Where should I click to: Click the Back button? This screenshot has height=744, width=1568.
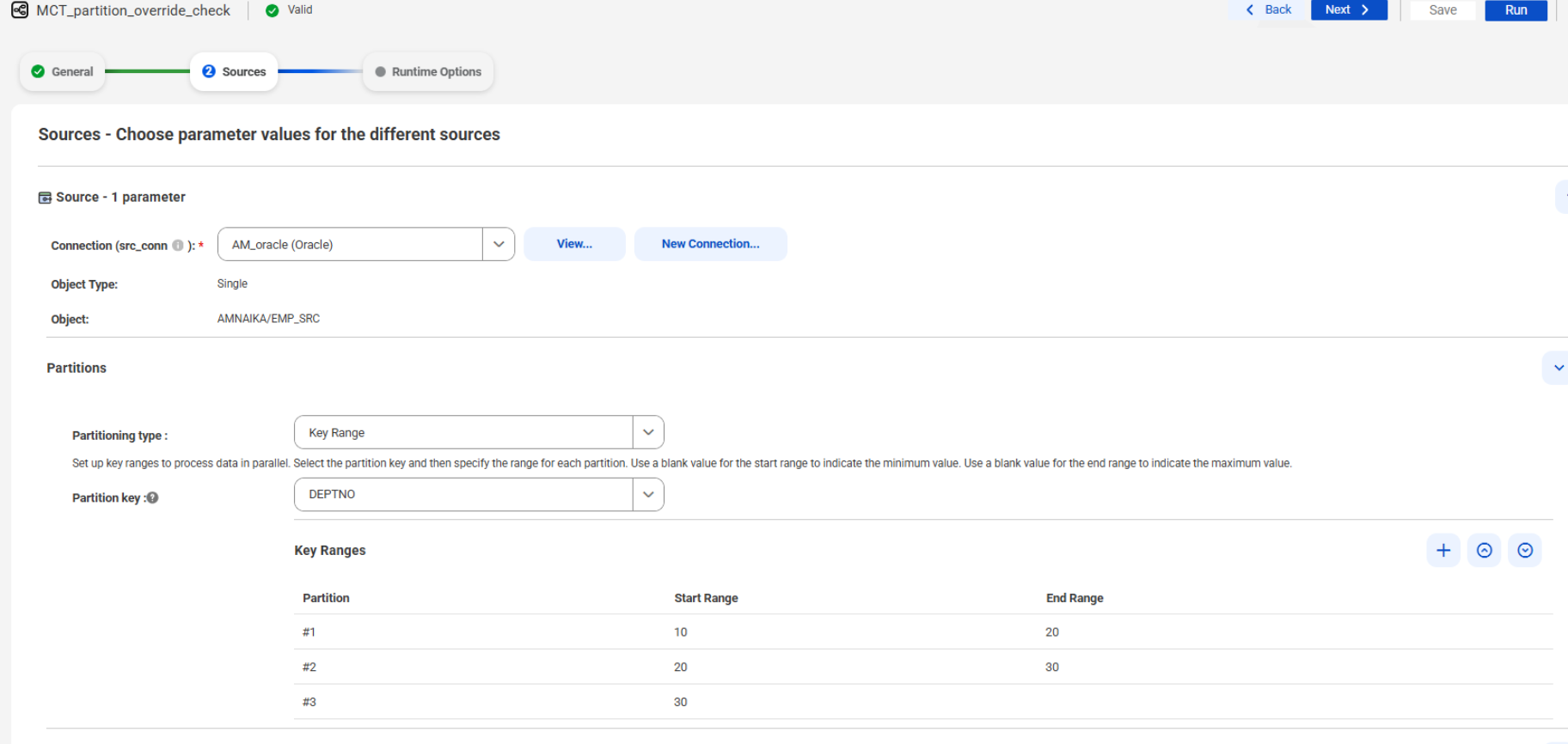coord(1269,9)
